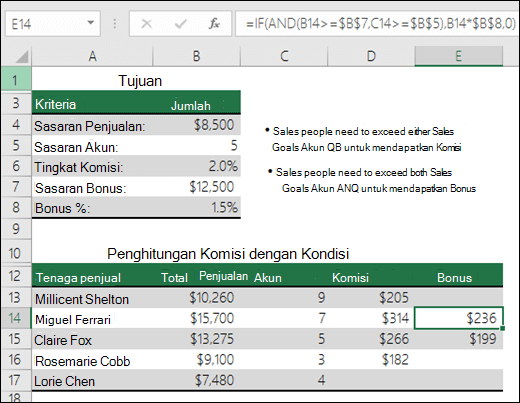
Task: Select column D header
Action: pyautogui.click(x=371, y=56)
